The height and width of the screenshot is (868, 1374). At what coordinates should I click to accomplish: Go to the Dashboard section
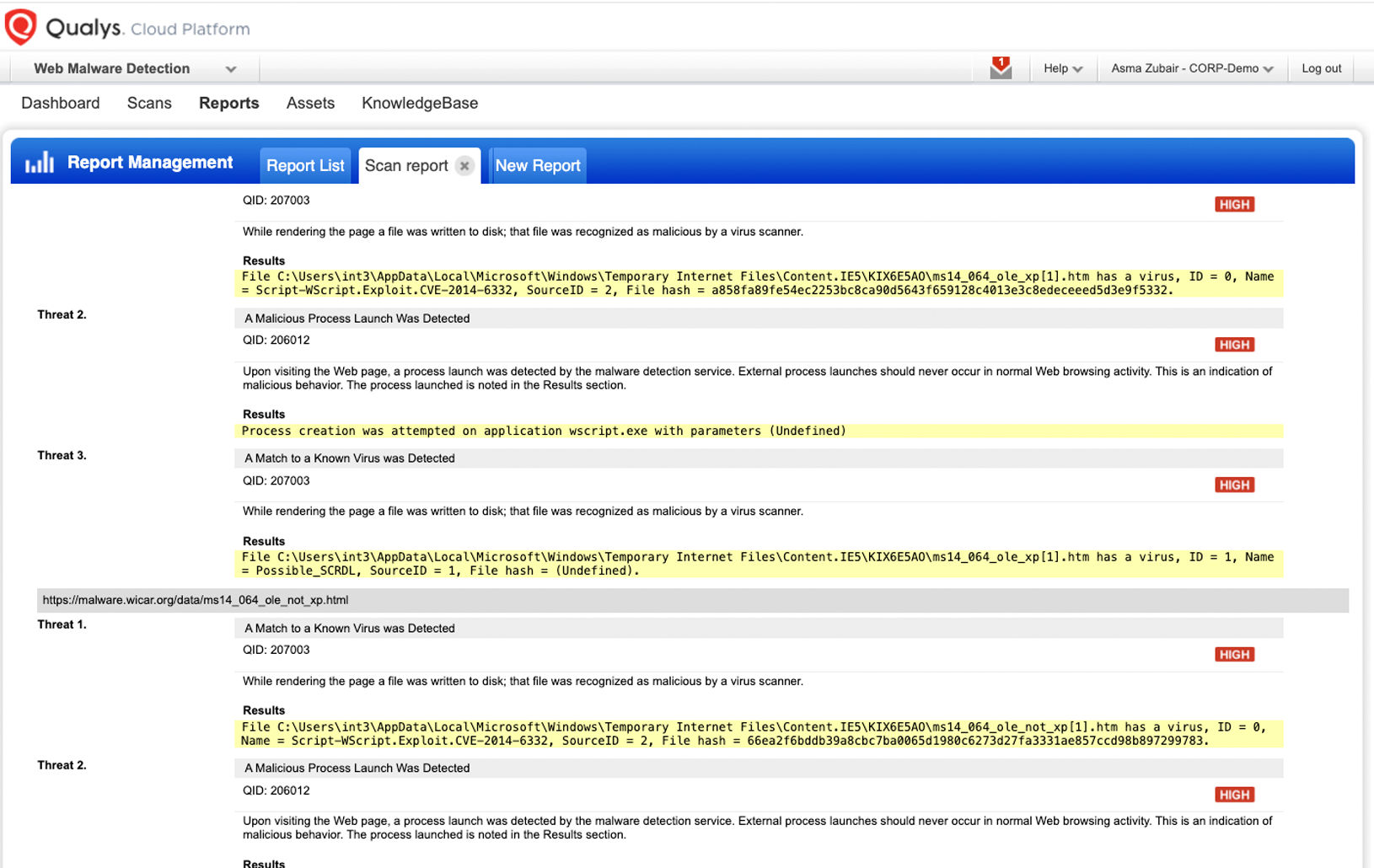point(61,103)
